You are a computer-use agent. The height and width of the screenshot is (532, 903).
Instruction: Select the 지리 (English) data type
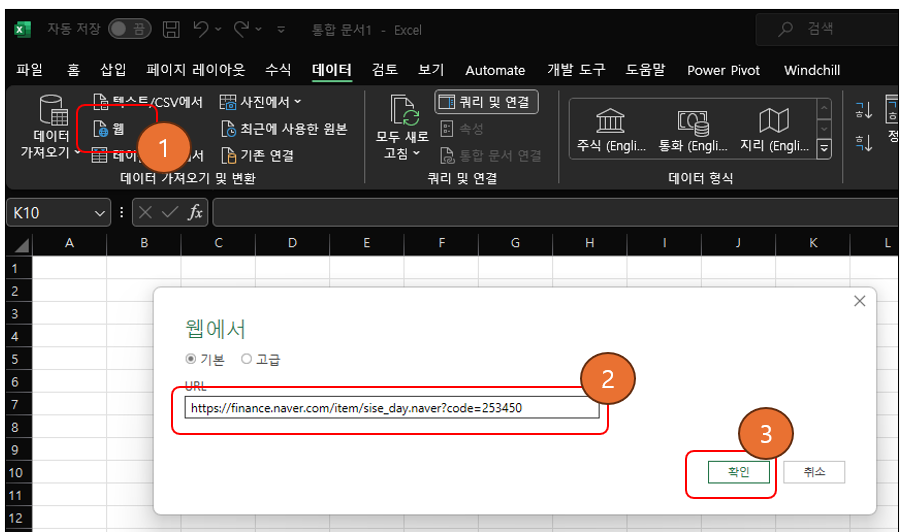(774, 130)
